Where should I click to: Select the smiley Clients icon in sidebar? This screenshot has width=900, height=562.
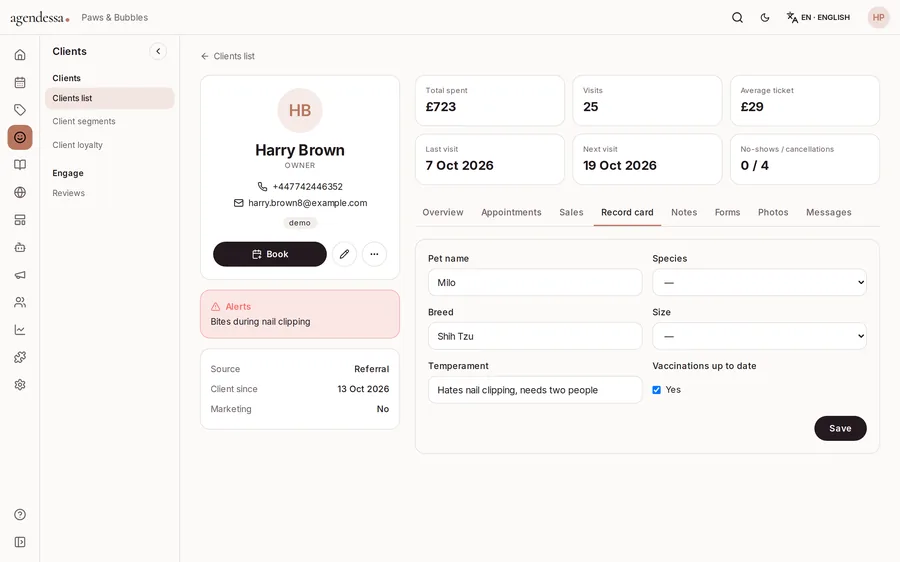click(20, 137)
